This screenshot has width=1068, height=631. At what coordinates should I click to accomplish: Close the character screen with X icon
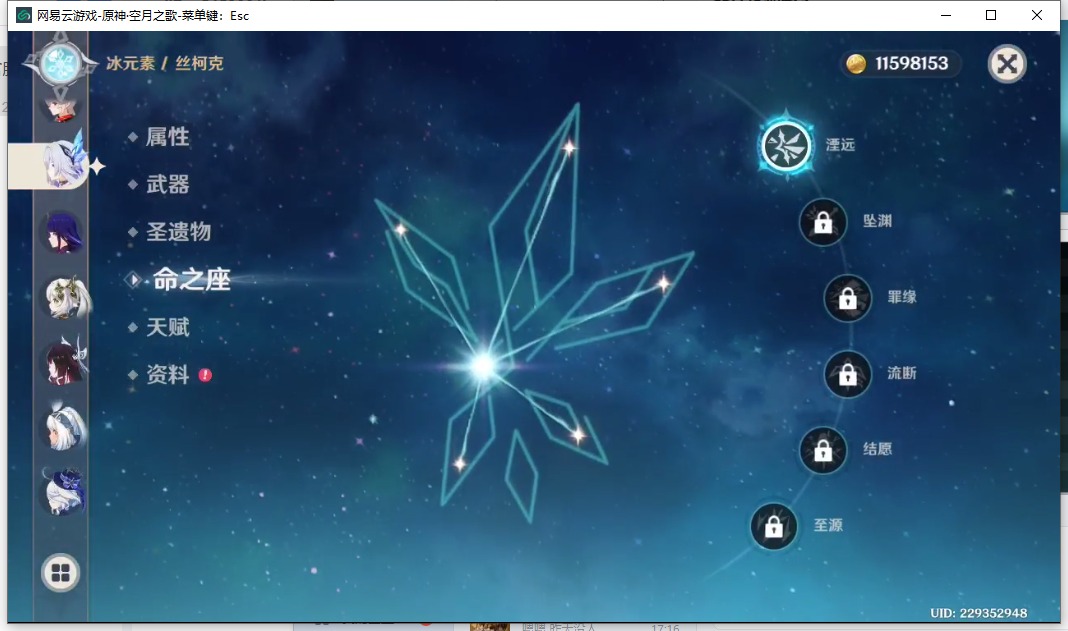click(x=1007, y=64)
